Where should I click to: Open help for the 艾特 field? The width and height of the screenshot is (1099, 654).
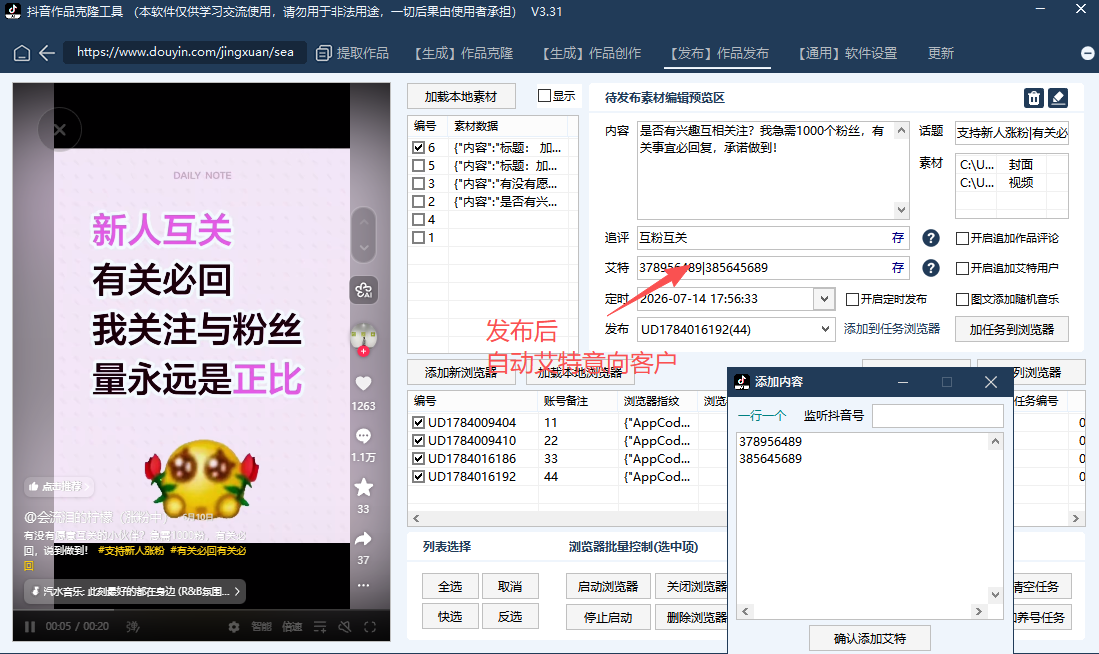tap(931, 268)
